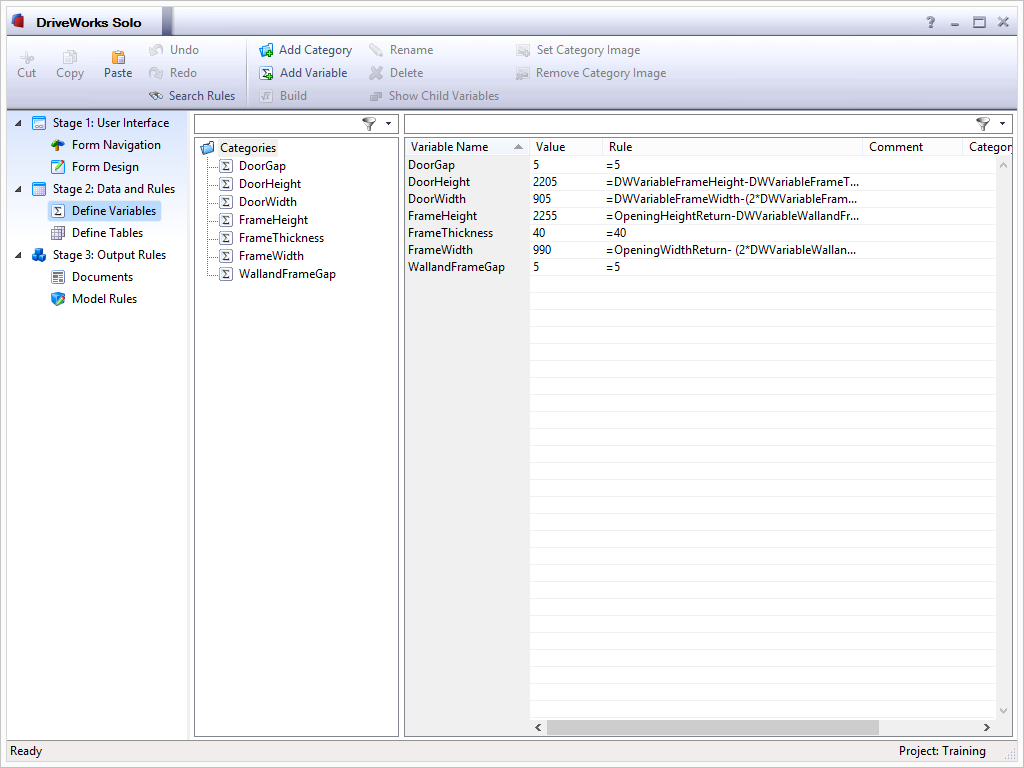The height and width of the screenshot is (768, 1024).
Task: Click the Form Navigation signpost icon
Action: [58, 145]
